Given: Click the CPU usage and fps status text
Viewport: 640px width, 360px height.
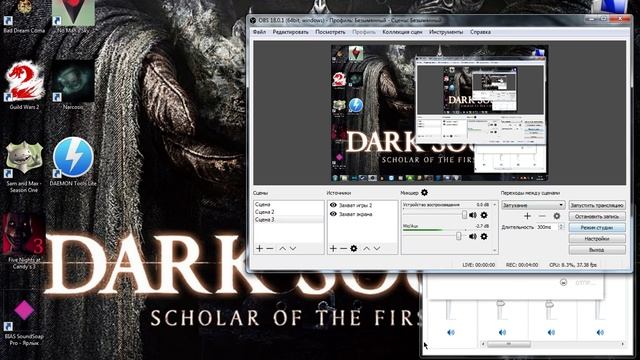Looking at the screenshot, I should click(573, 265).
